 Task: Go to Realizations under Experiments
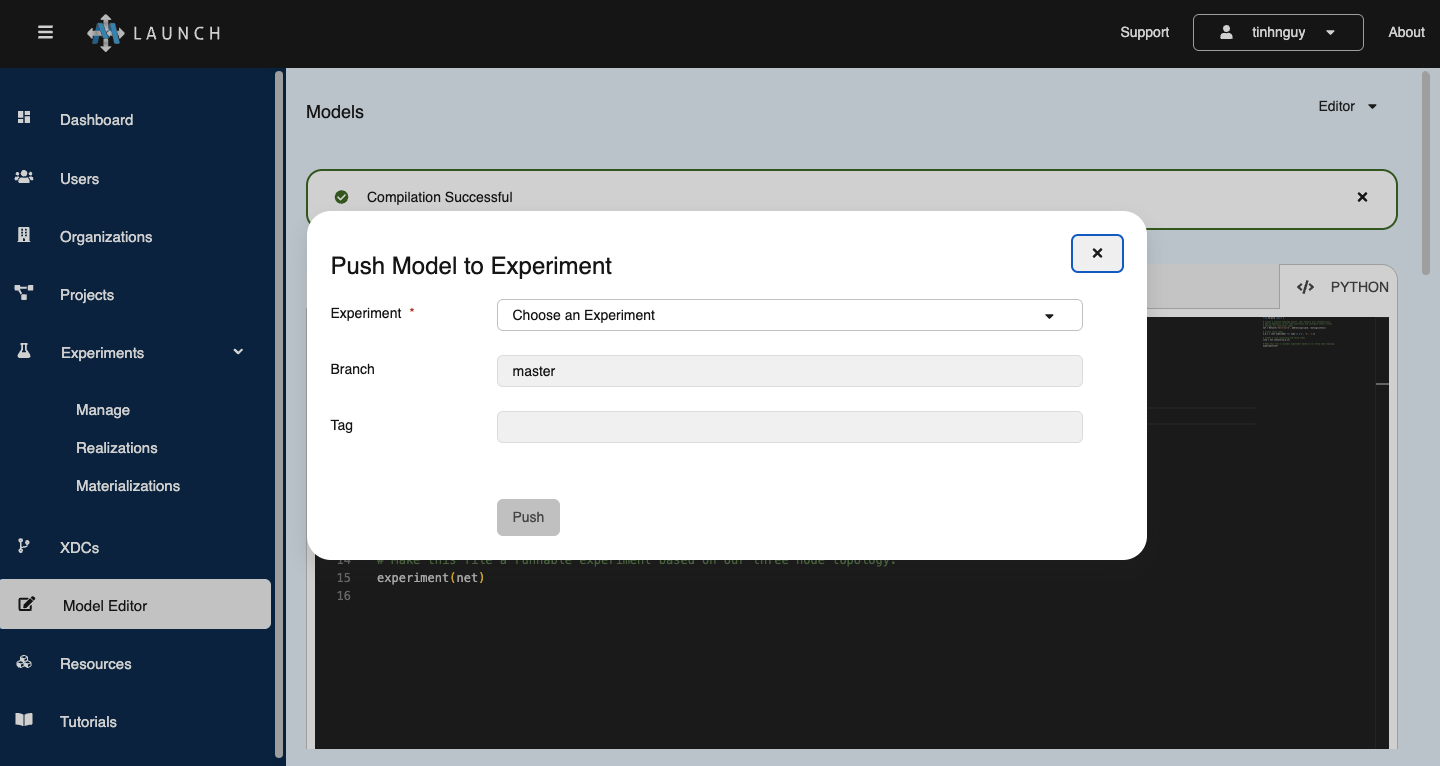coord(117,448)
